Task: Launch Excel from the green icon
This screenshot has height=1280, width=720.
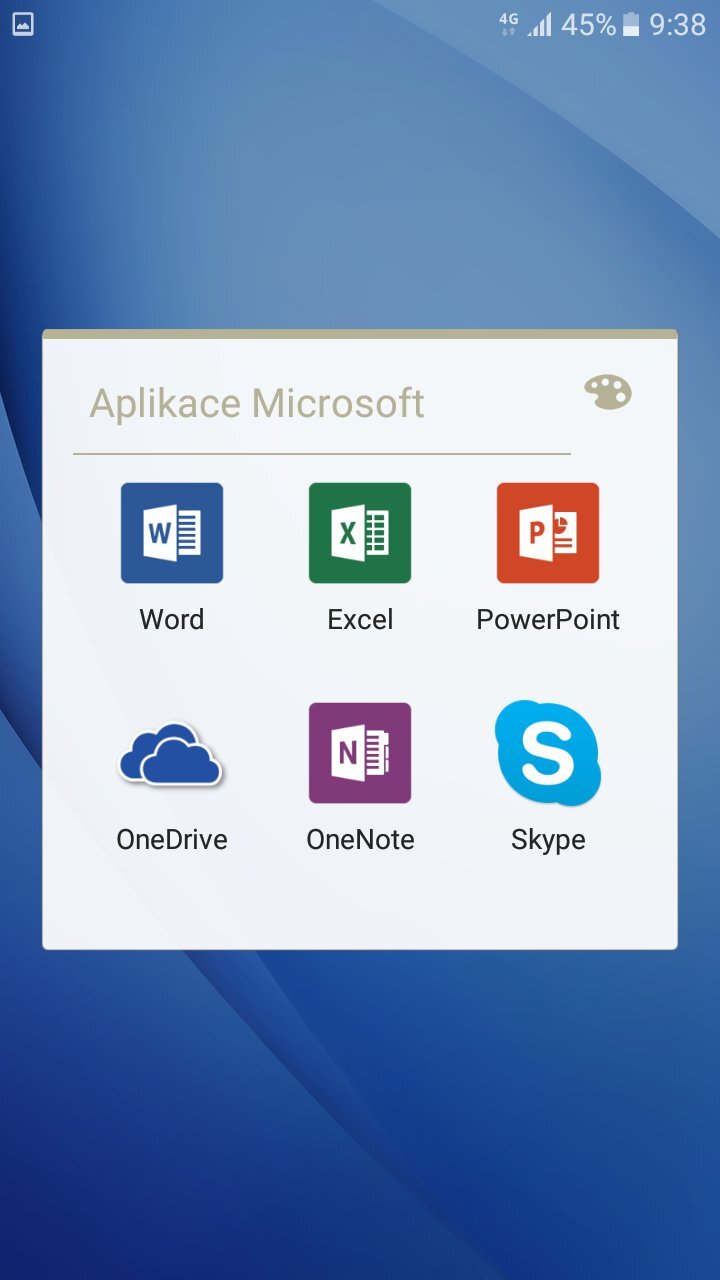Action: [x=360, y=533]
